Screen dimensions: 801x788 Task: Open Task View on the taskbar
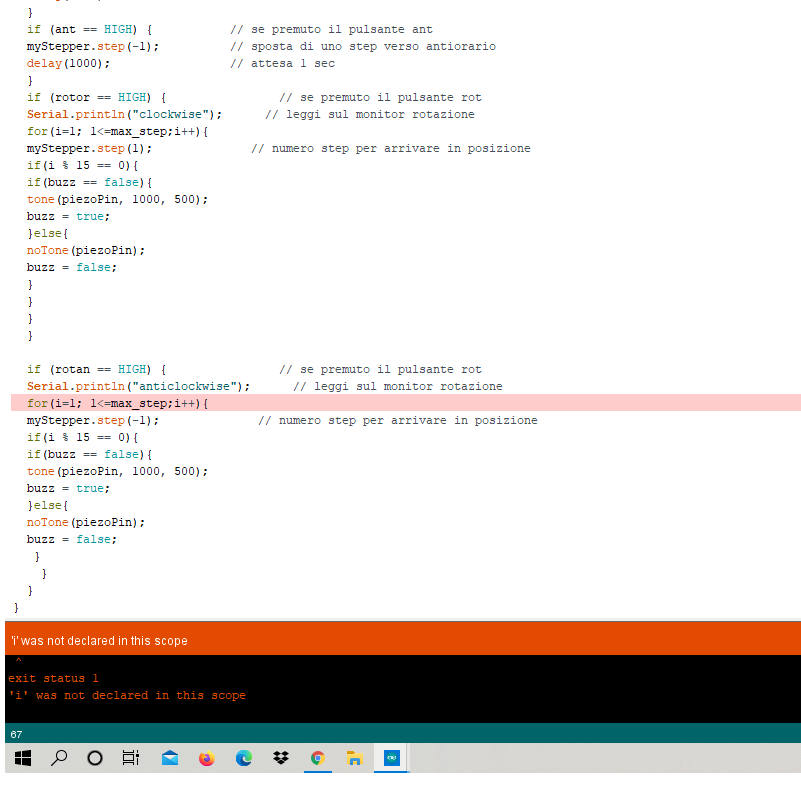tap(131, 758)
